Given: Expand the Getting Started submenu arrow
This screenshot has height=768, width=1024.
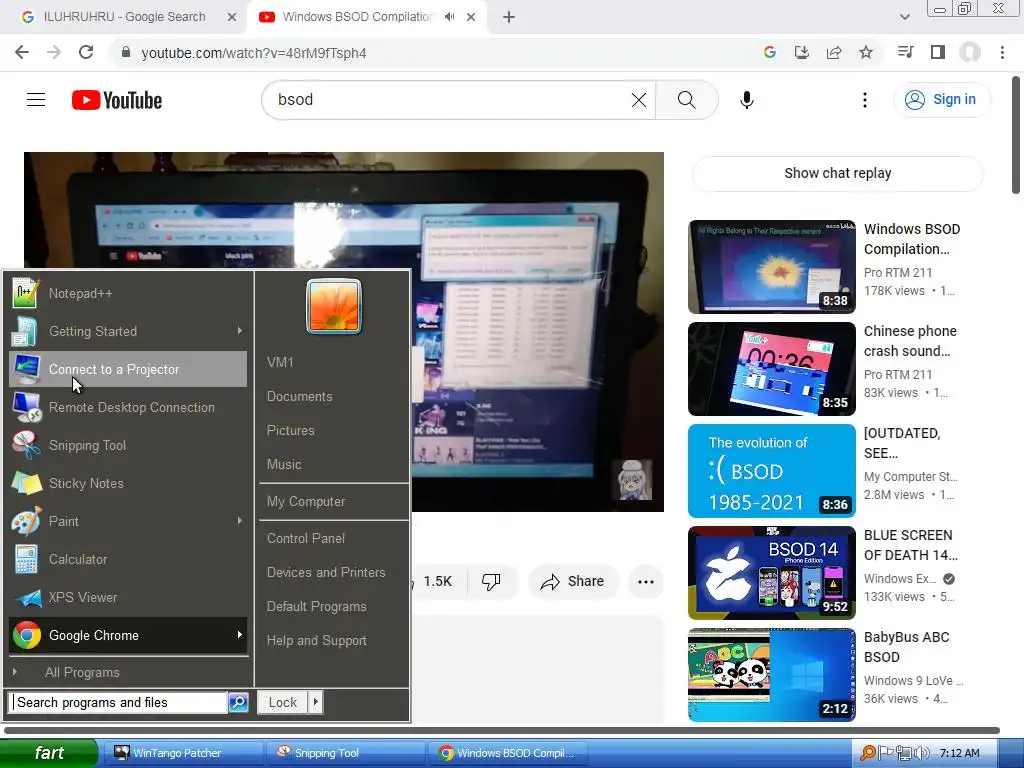Looking at the screenshot, I should pyautogui.click(x=240, y=331).
